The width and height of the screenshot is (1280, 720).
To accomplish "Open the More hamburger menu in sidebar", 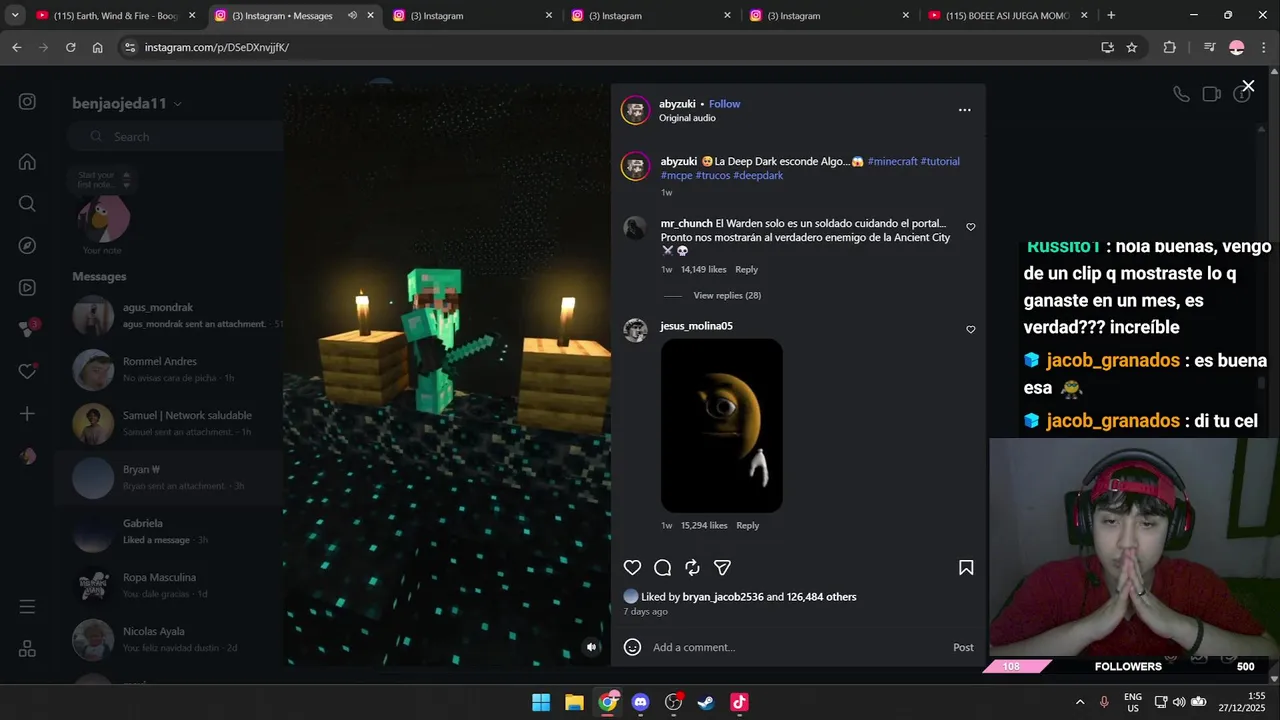I will 27,607.
